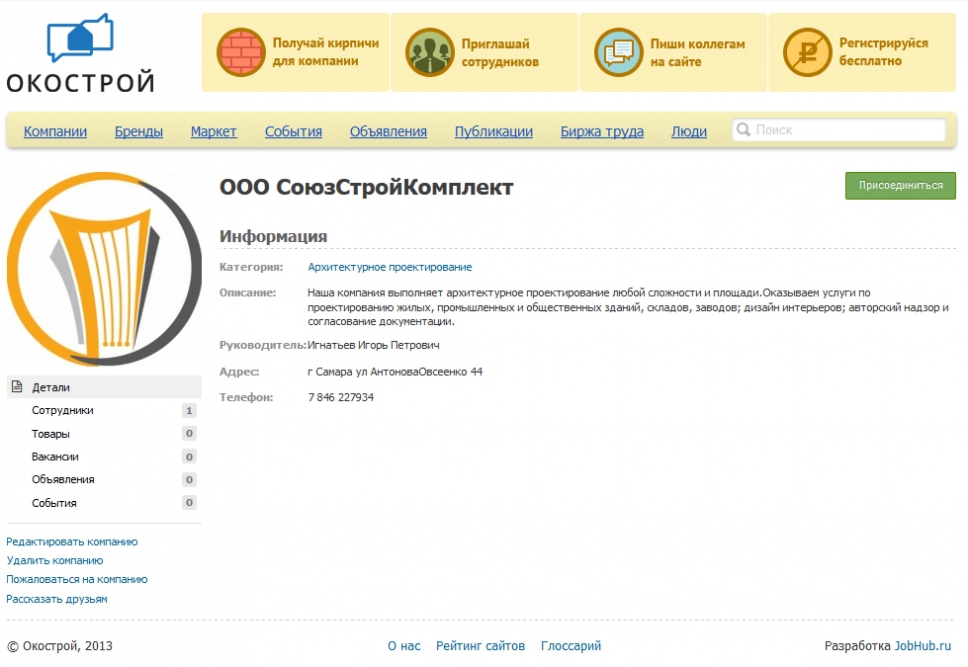Screen dimensions: 968x667
Task: Open События in the company sidebar
Action: (x=54, y=503)
